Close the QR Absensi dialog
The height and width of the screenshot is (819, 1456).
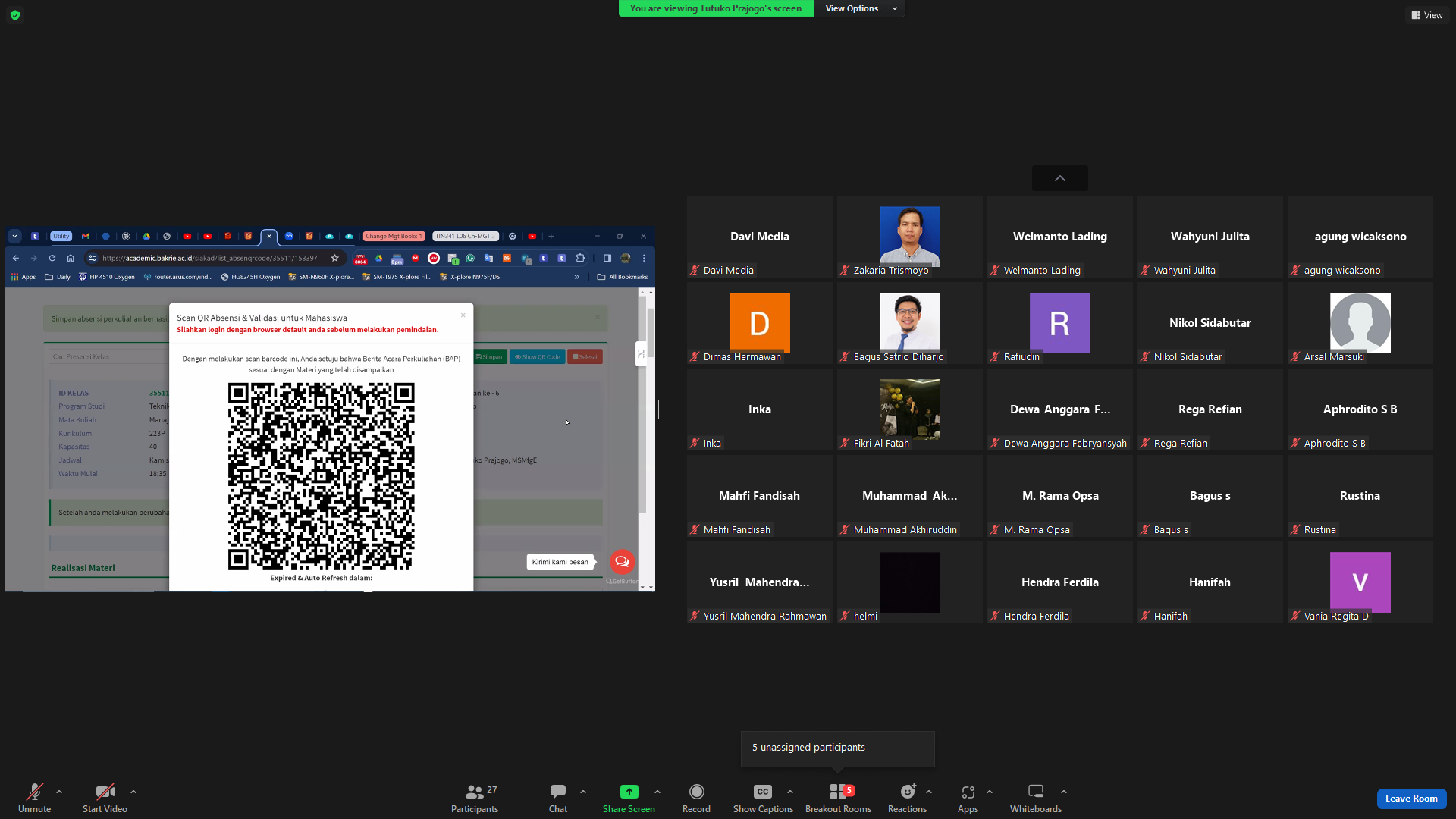(463, 315)
